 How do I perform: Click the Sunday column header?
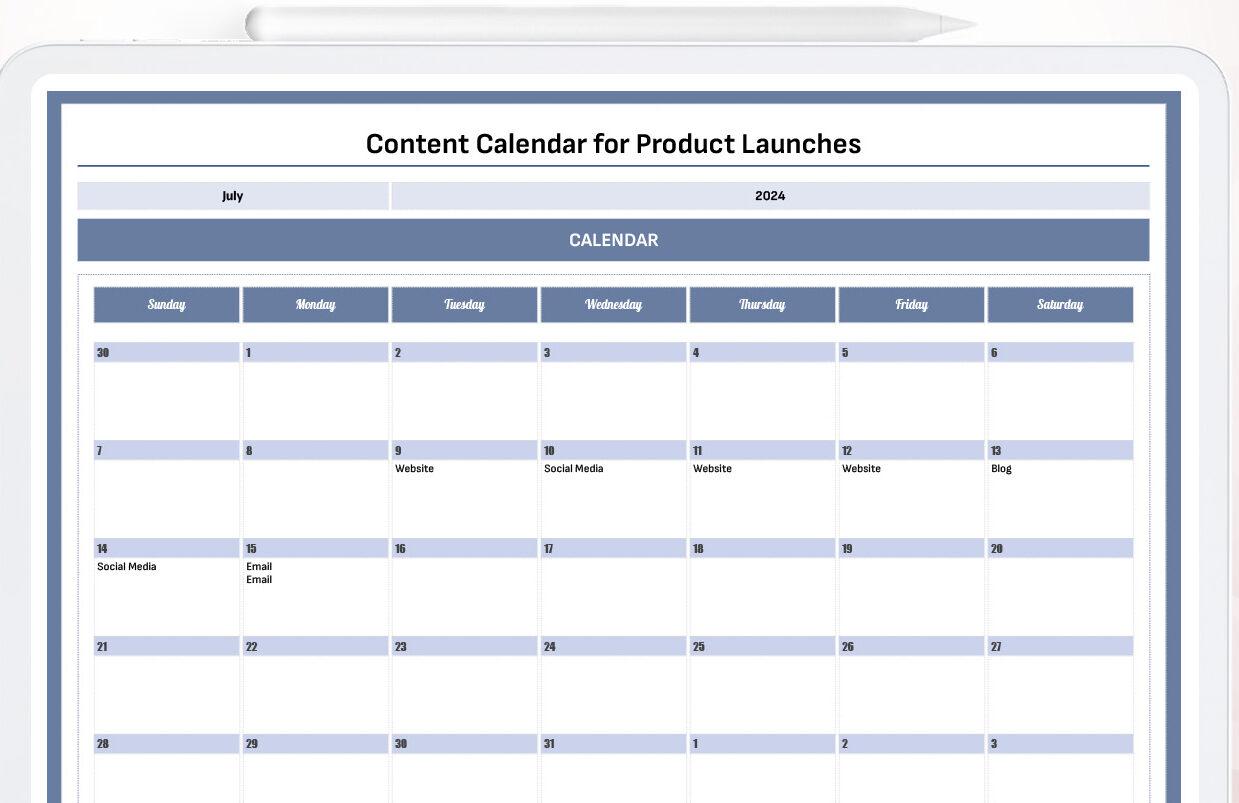167,305
